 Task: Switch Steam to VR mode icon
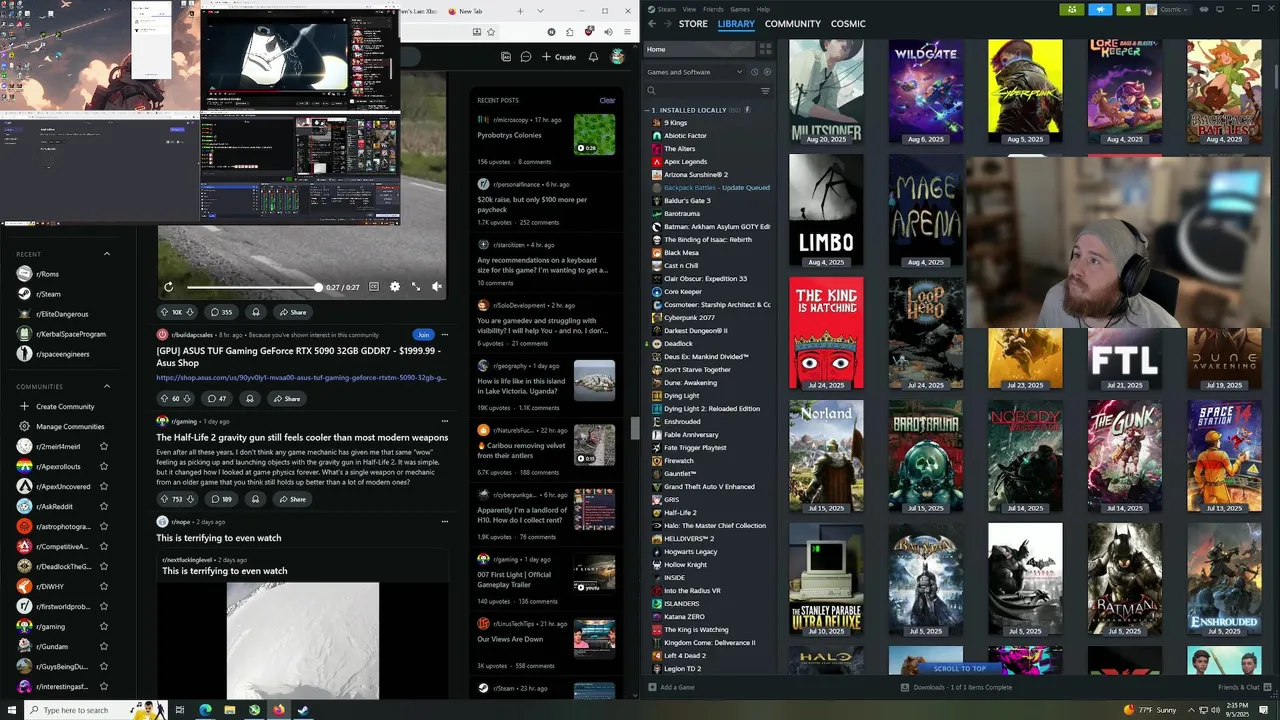pos(1203,9)
